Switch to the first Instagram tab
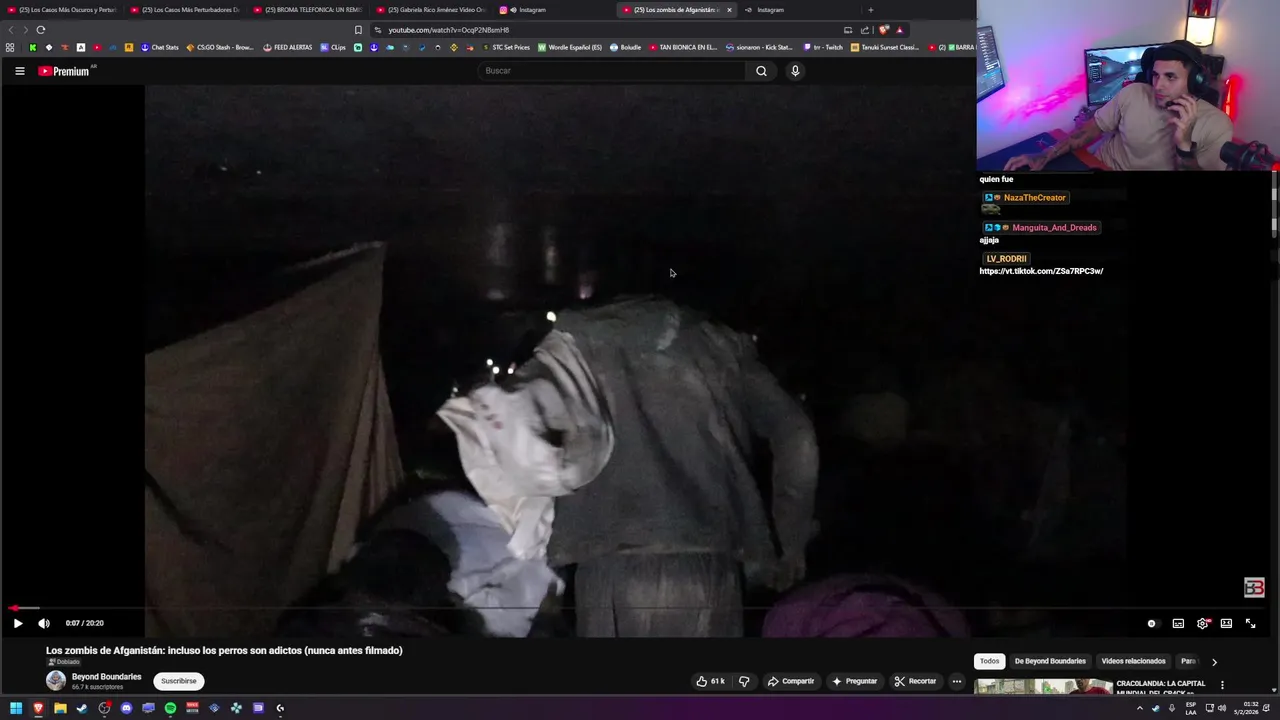Screen dimensions: 1280x720 coord(553,10)
